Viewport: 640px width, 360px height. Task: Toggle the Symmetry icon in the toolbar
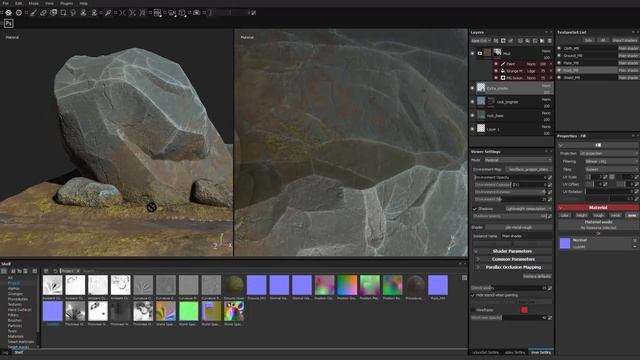coord(122,13)
